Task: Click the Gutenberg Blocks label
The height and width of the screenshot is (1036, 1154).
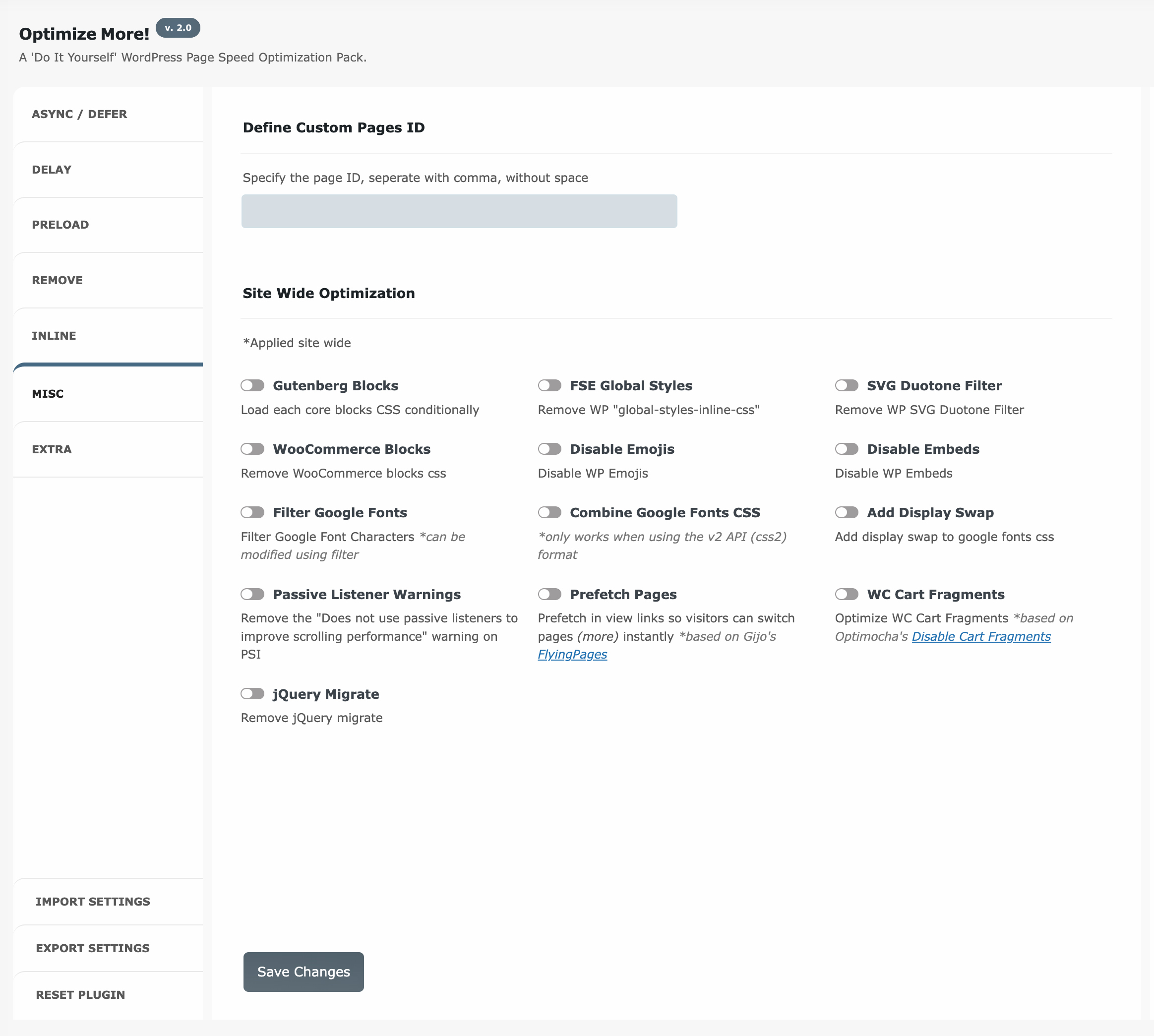Action: coord(335,385)
